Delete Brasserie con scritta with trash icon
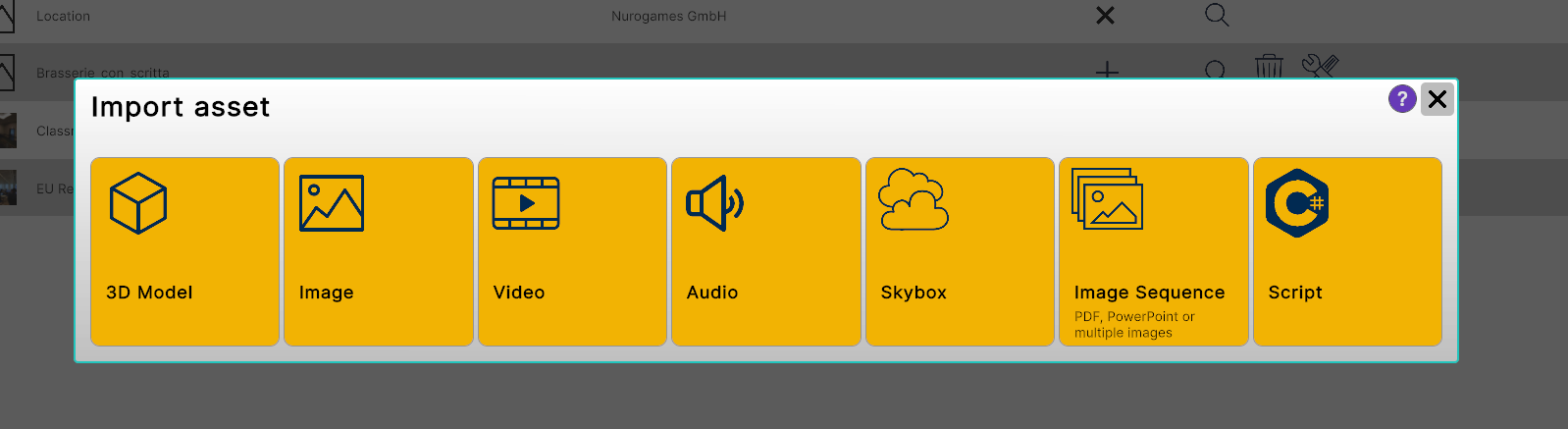1568x429 pixels. click(x=1269, y=67)
